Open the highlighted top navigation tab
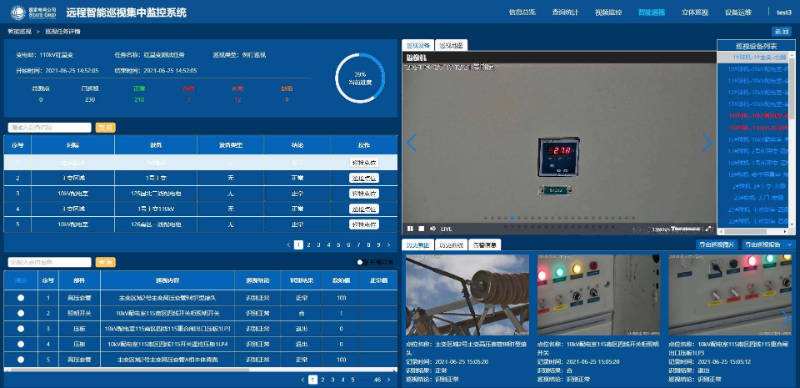 tap(652, 12)
